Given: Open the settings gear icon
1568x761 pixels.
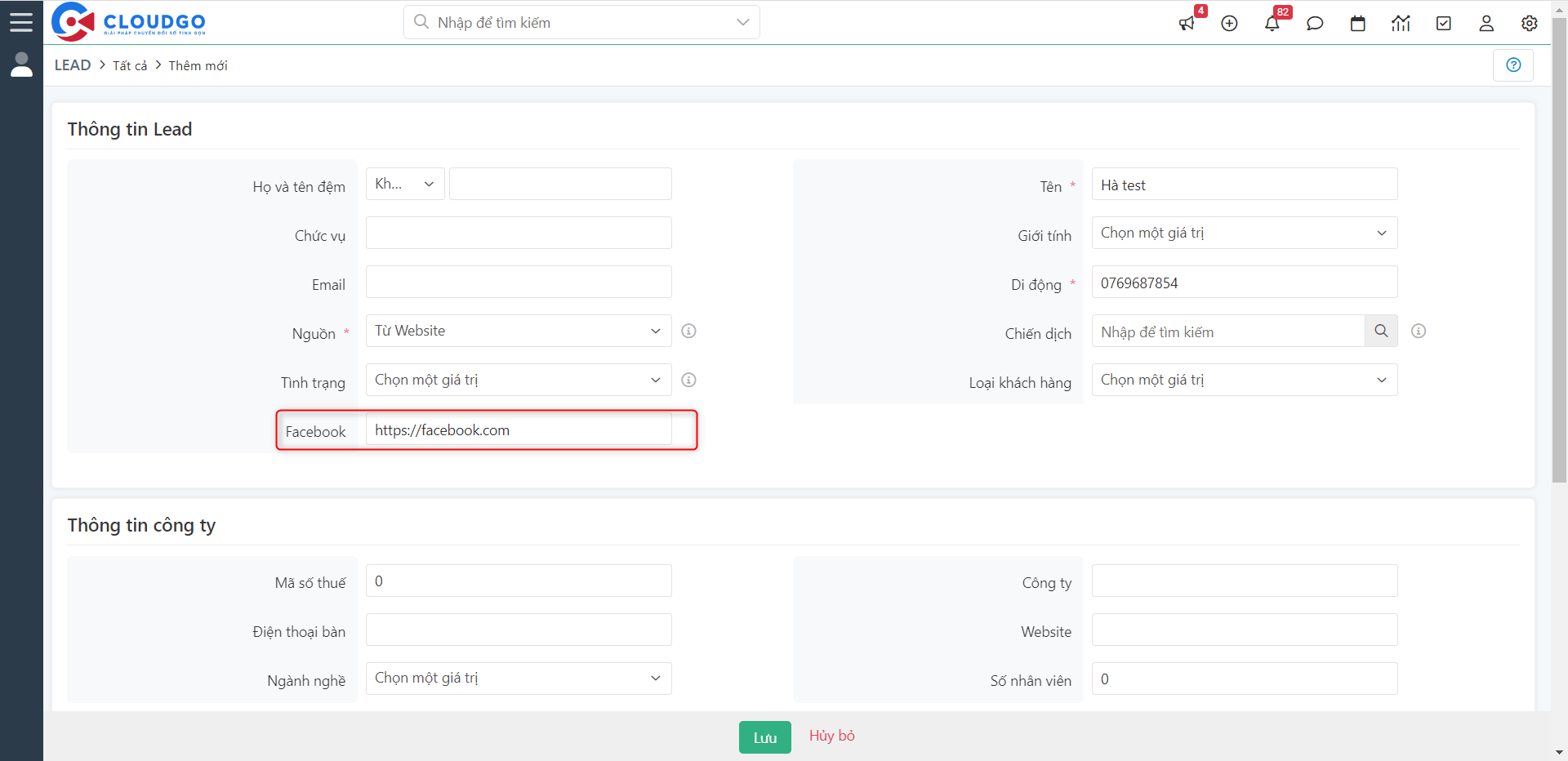Looking at the screenshot, I should tap(1529, 24).
